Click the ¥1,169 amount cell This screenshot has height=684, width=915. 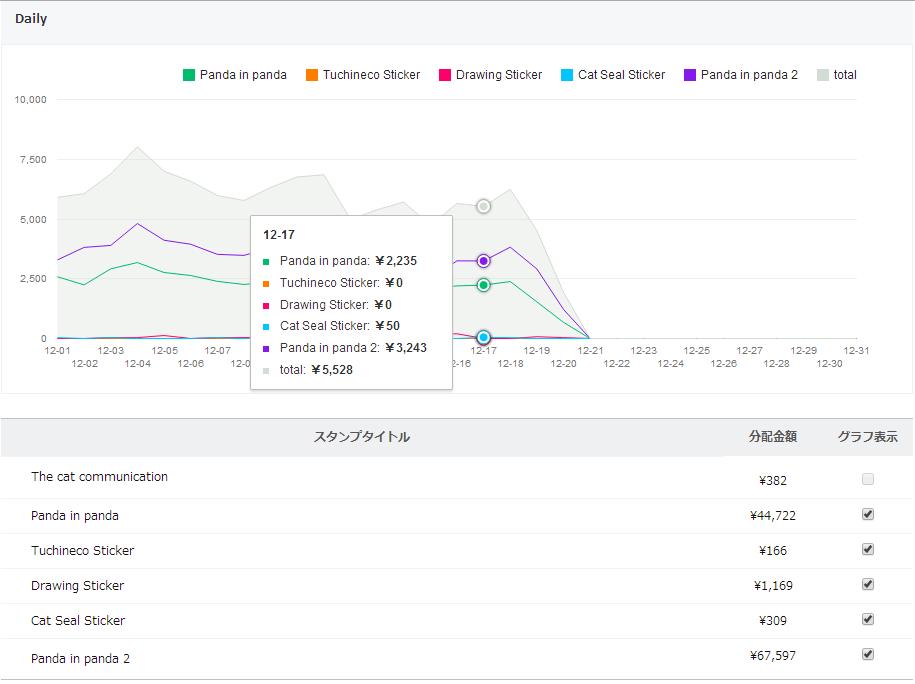coord(773,586)
